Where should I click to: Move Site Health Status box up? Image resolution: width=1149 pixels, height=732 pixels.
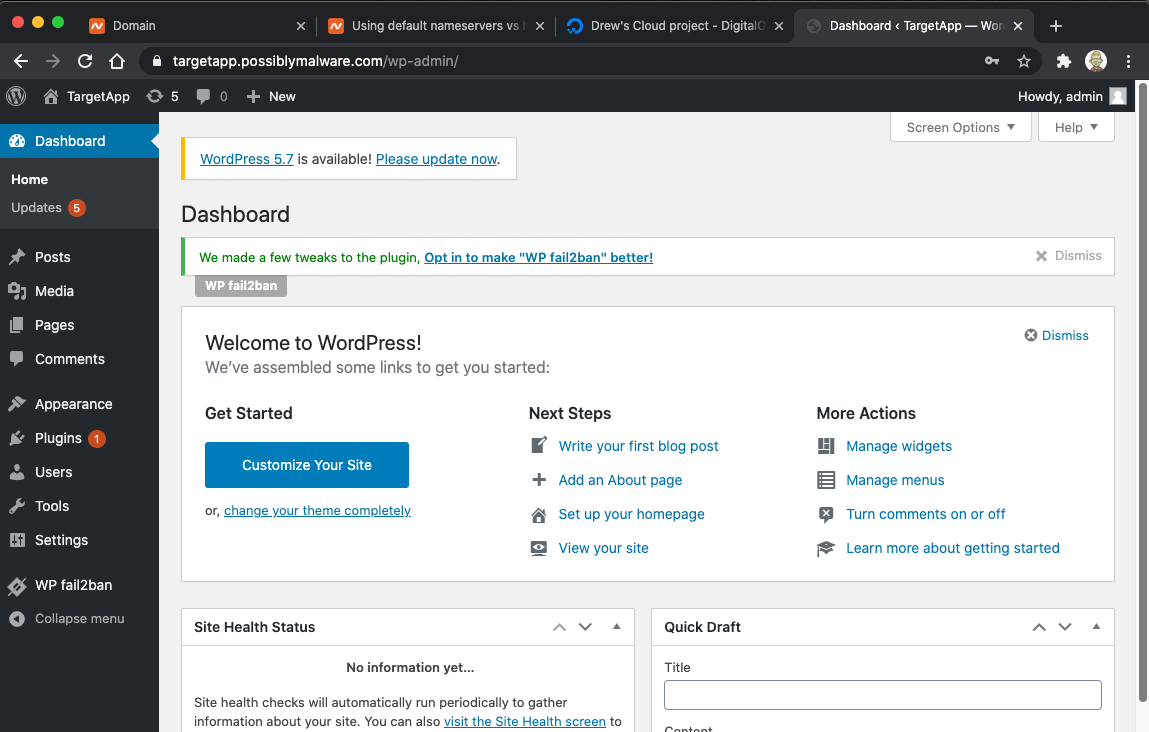(x=559, y=626)
